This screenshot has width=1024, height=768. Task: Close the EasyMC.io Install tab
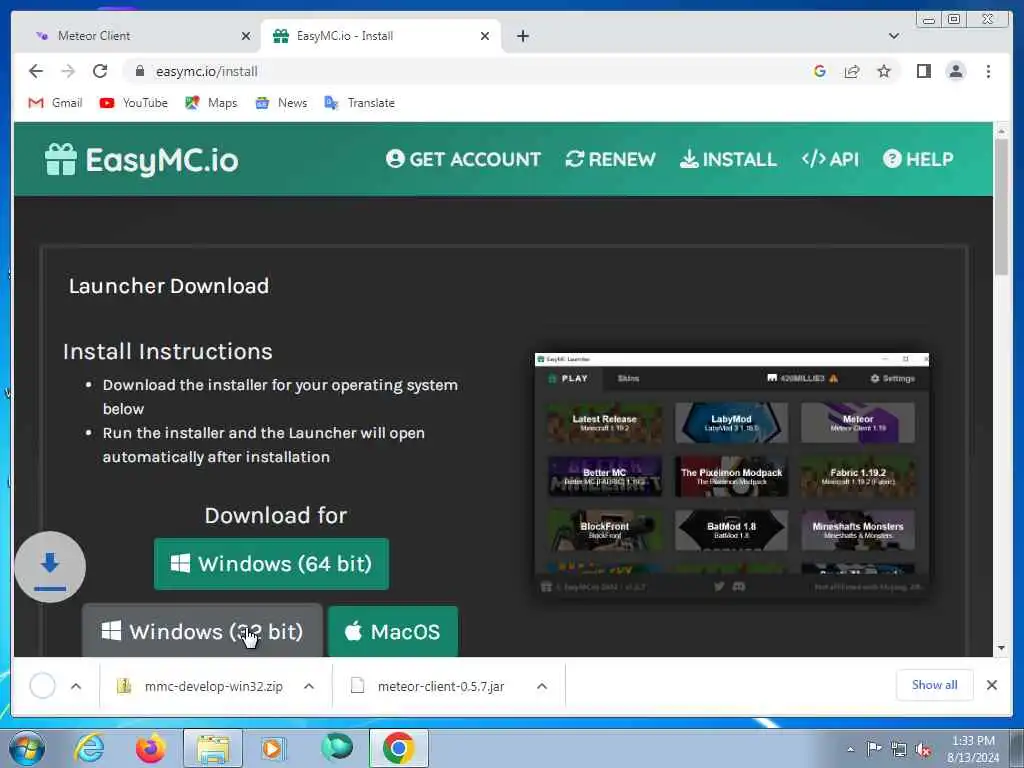pyautogui.click(x=485, y=36)
